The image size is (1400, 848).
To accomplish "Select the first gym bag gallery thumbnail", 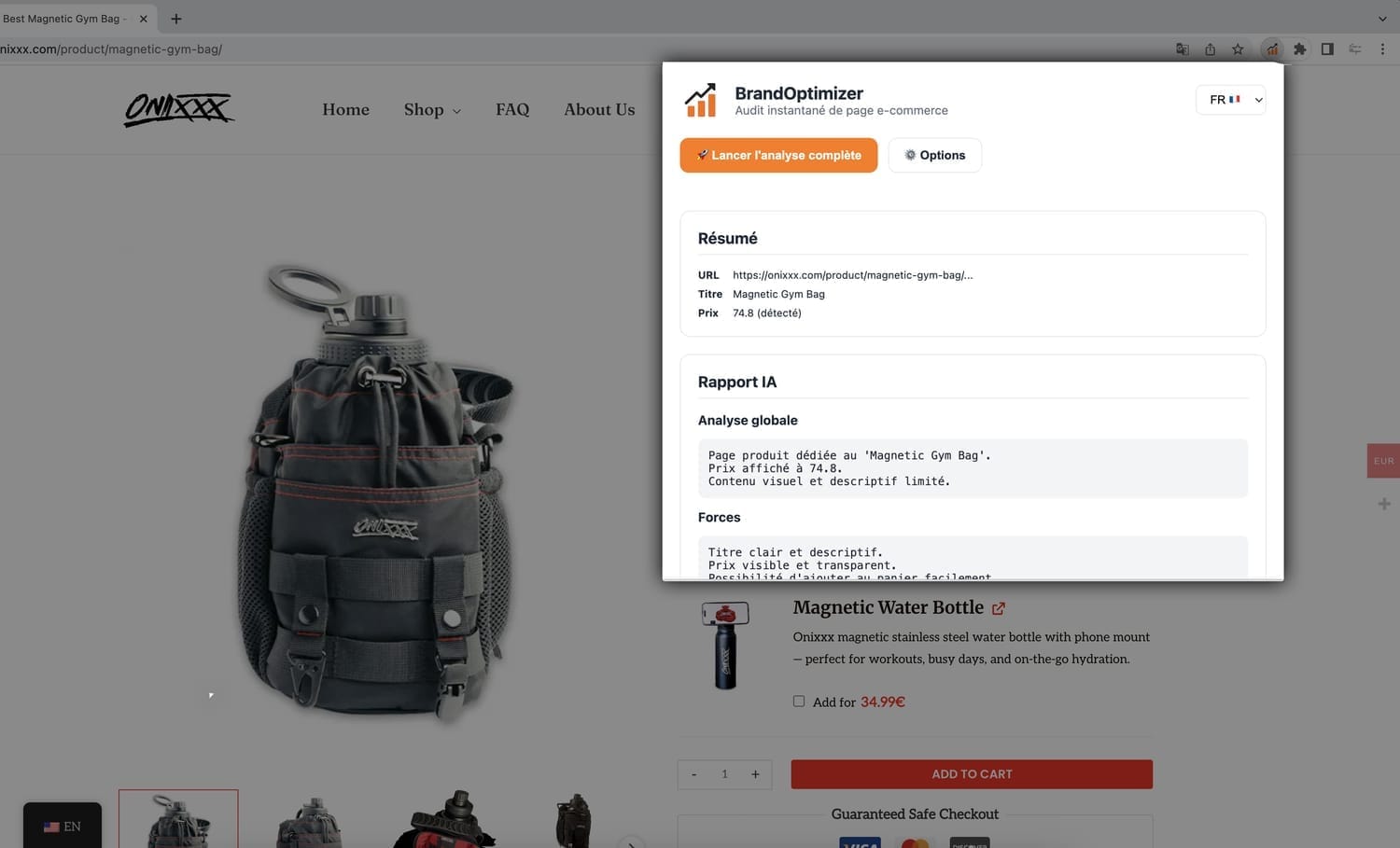I will click(x=178, y=819).
